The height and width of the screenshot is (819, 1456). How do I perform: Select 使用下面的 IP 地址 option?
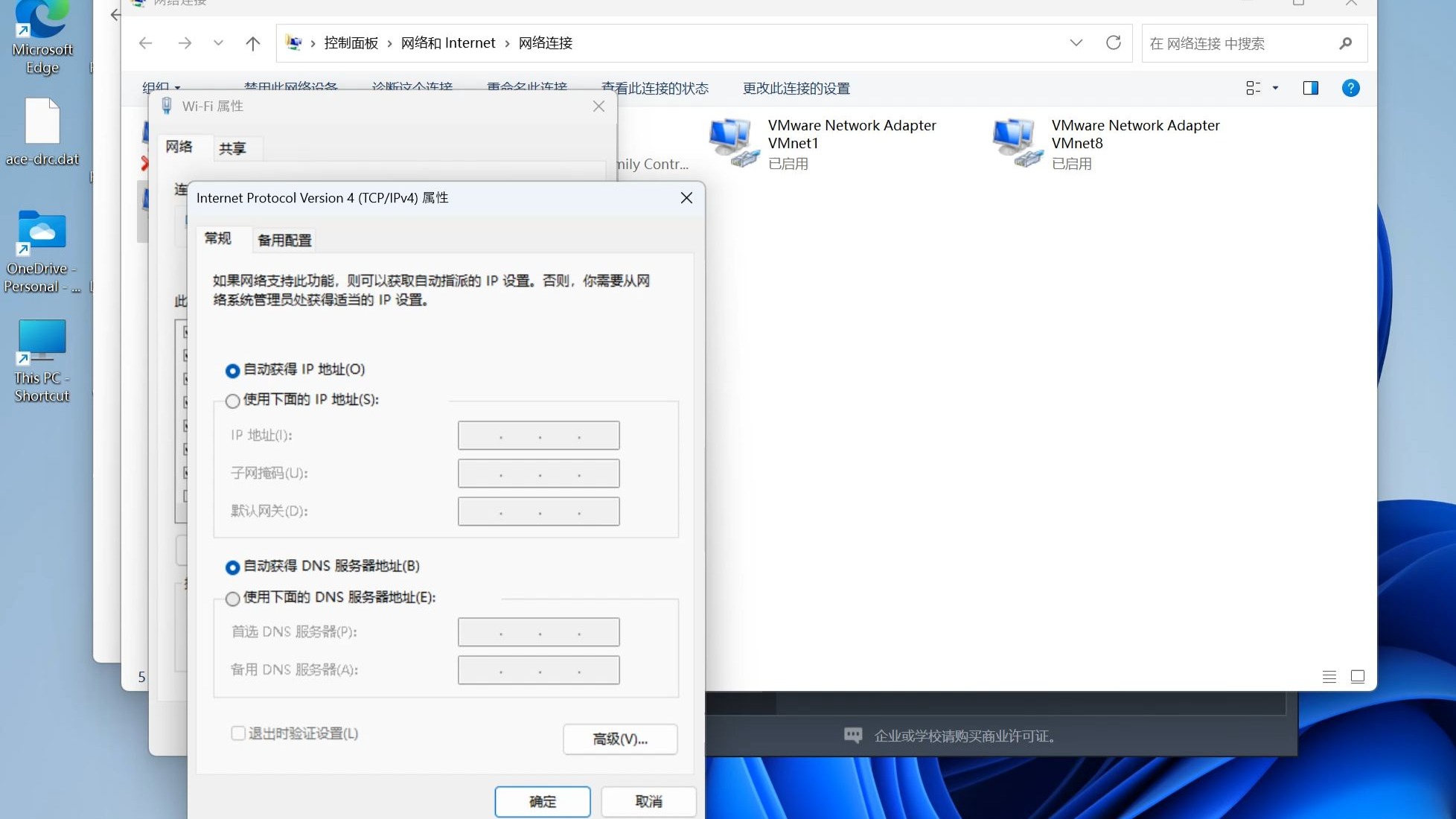[x=232, y=401]
